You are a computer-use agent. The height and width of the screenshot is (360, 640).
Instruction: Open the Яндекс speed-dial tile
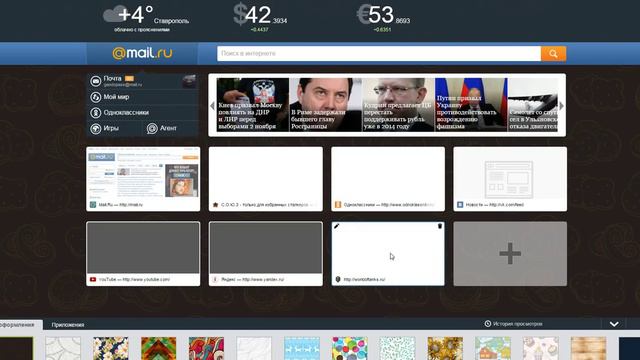[266, 253]
